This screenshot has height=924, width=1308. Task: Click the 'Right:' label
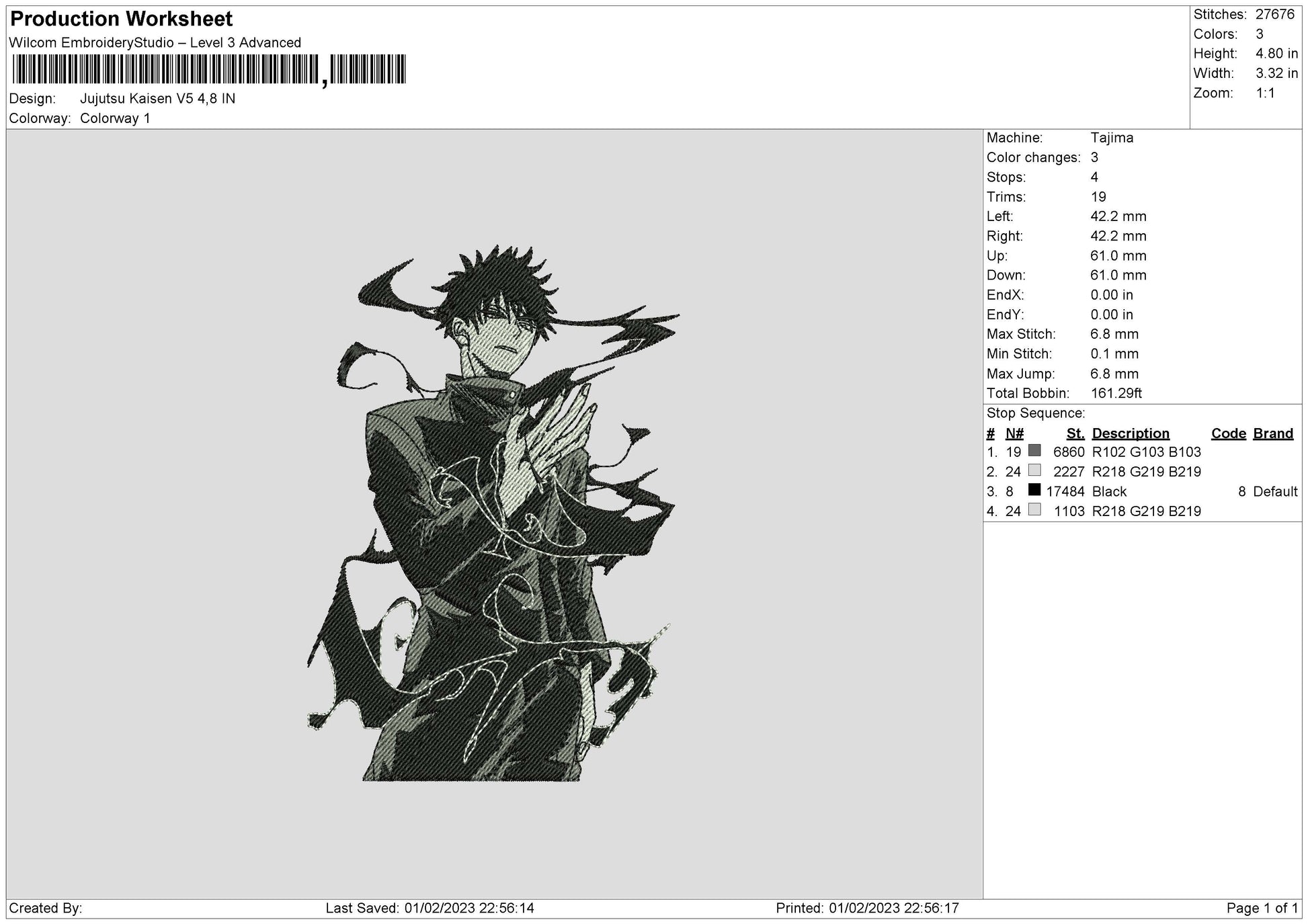click(1004, 237)
